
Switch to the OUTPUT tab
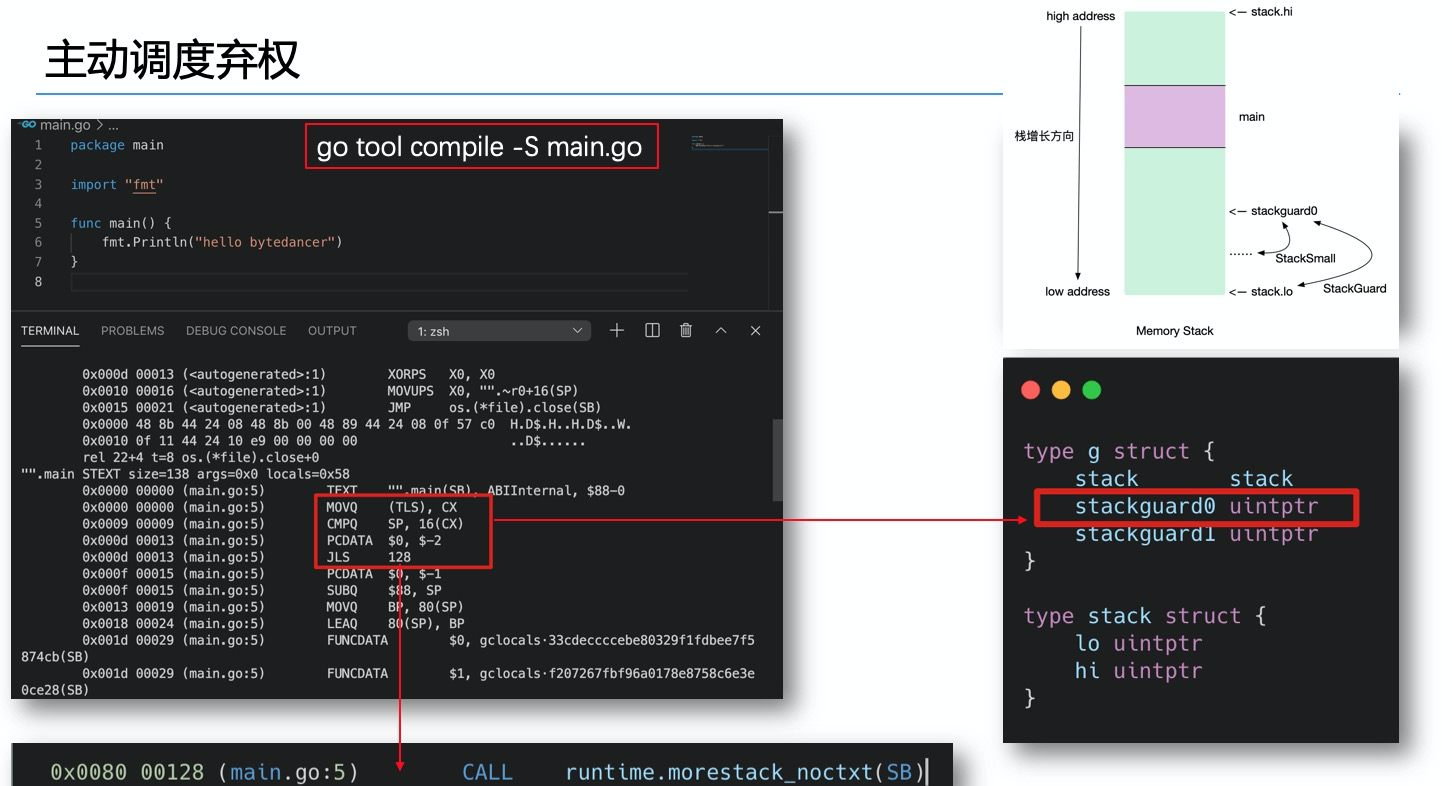(332, 331)
